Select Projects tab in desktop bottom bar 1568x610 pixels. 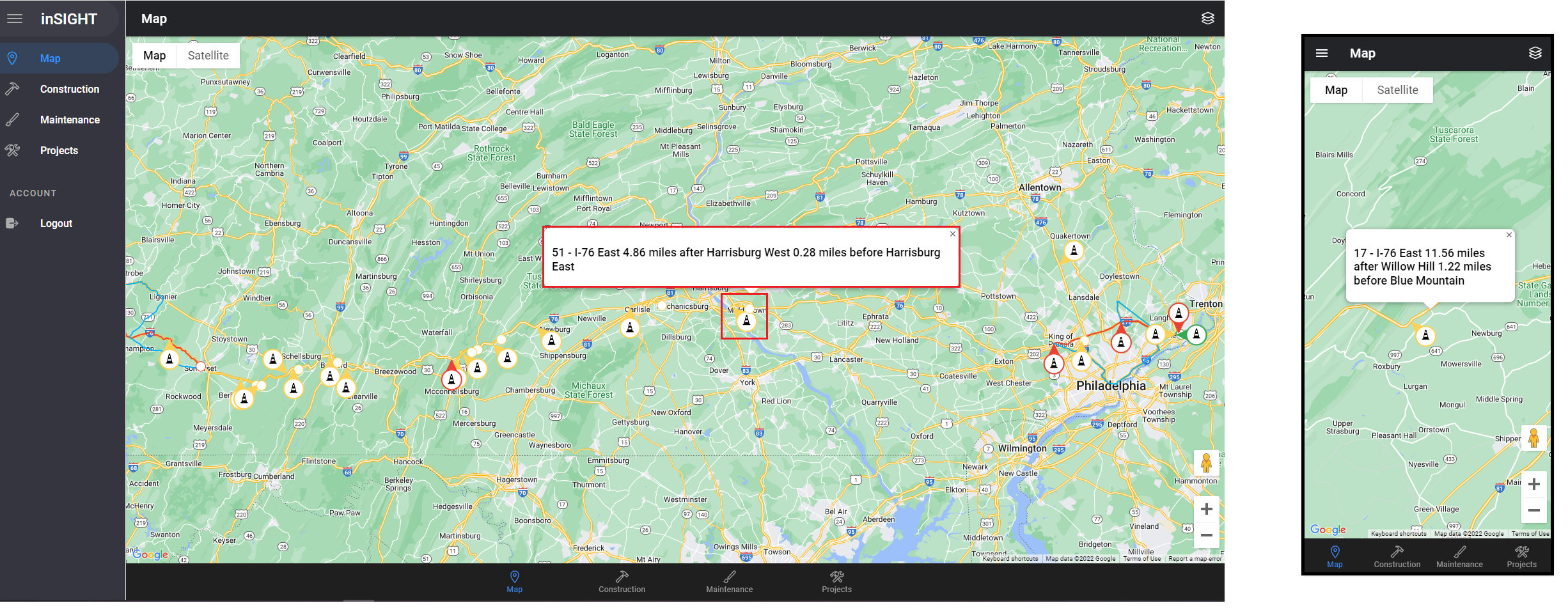(x=836, y=582)
